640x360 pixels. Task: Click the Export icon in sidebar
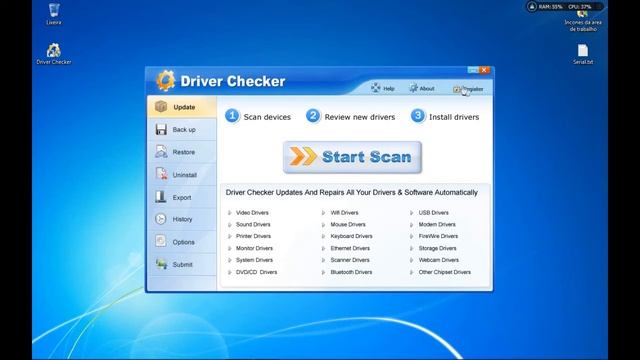(x=160, y=197)
